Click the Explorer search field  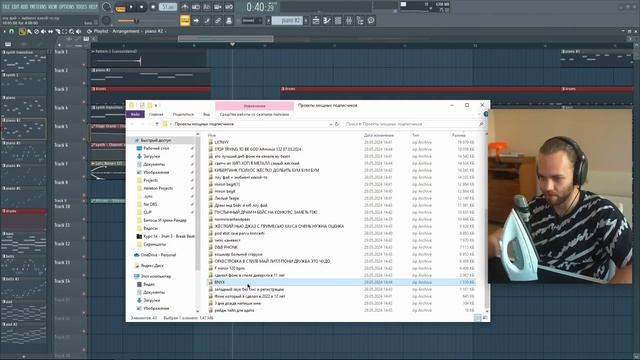coord(414,124)
